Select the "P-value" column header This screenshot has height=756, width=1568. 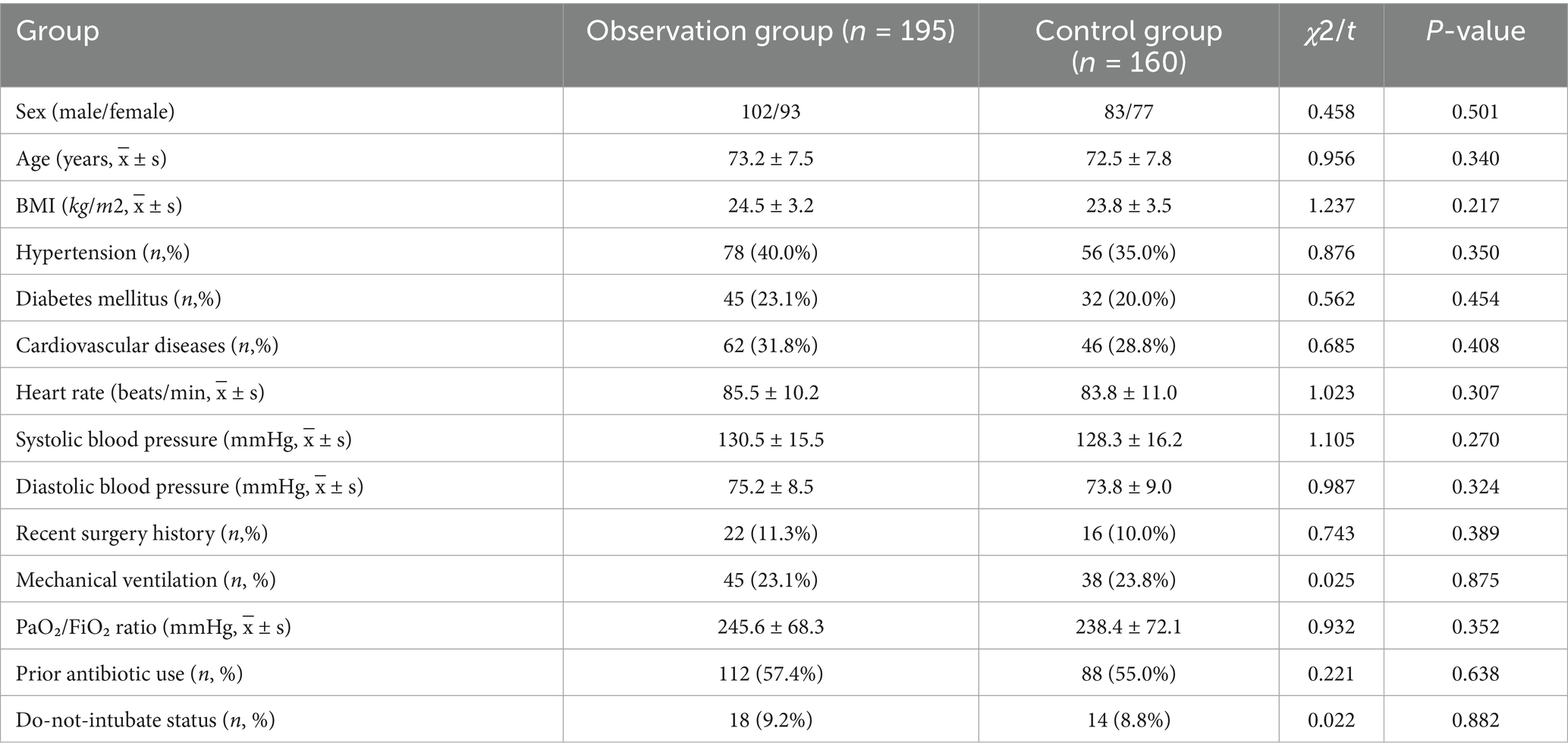point(1475,31)
